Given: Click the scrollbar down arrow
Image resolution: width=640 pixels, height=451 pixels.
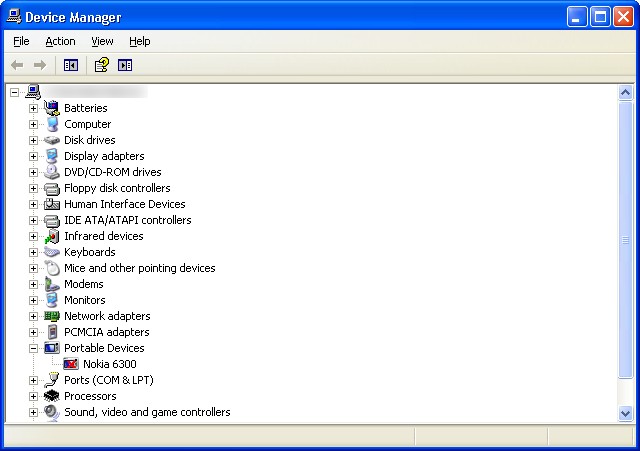Looking at the screenshot, I should tap(625, 413).
